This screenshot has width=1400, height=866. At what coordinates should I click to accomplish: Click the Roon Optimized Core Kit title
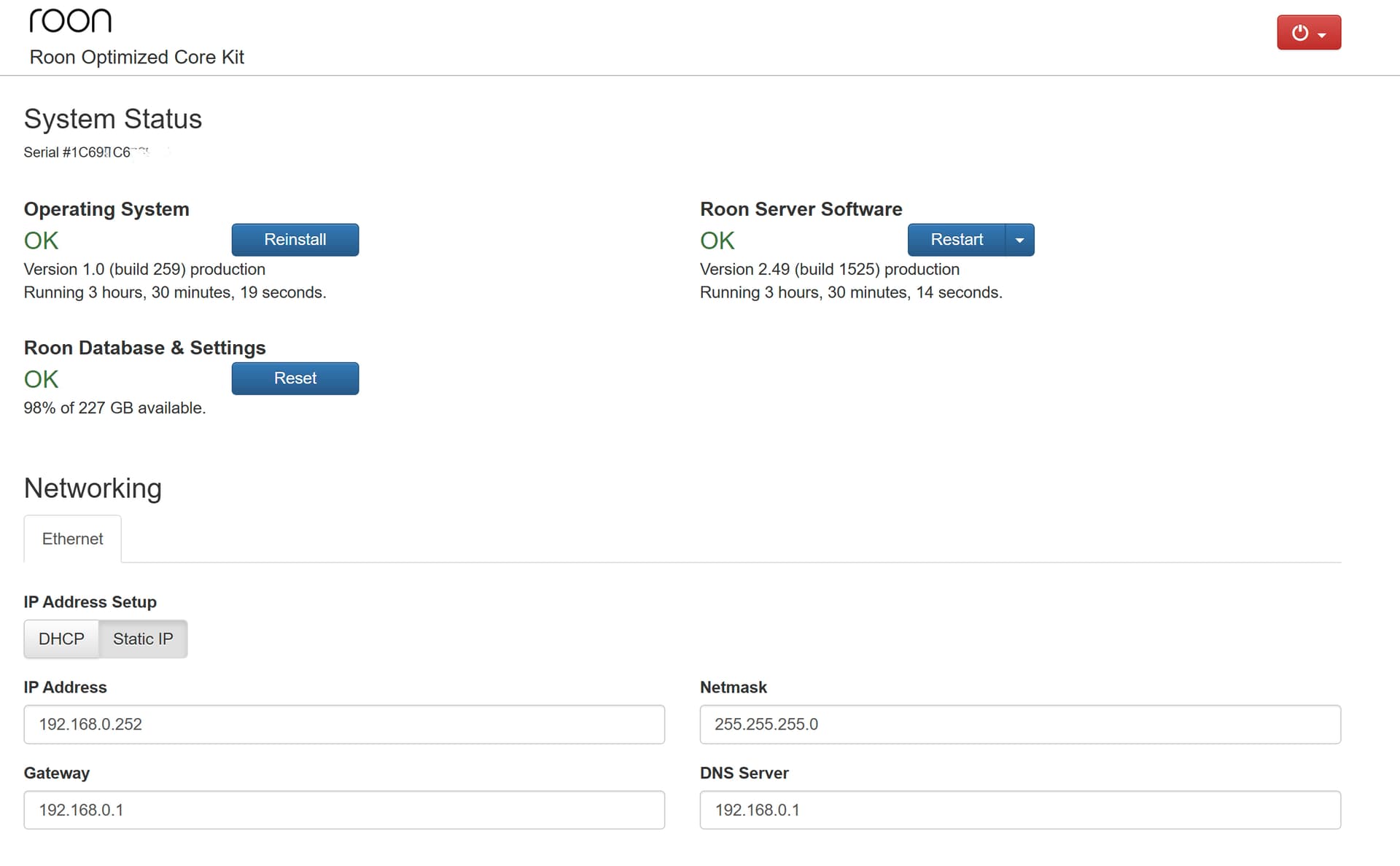pyautogui.click(x=136, y=57)
